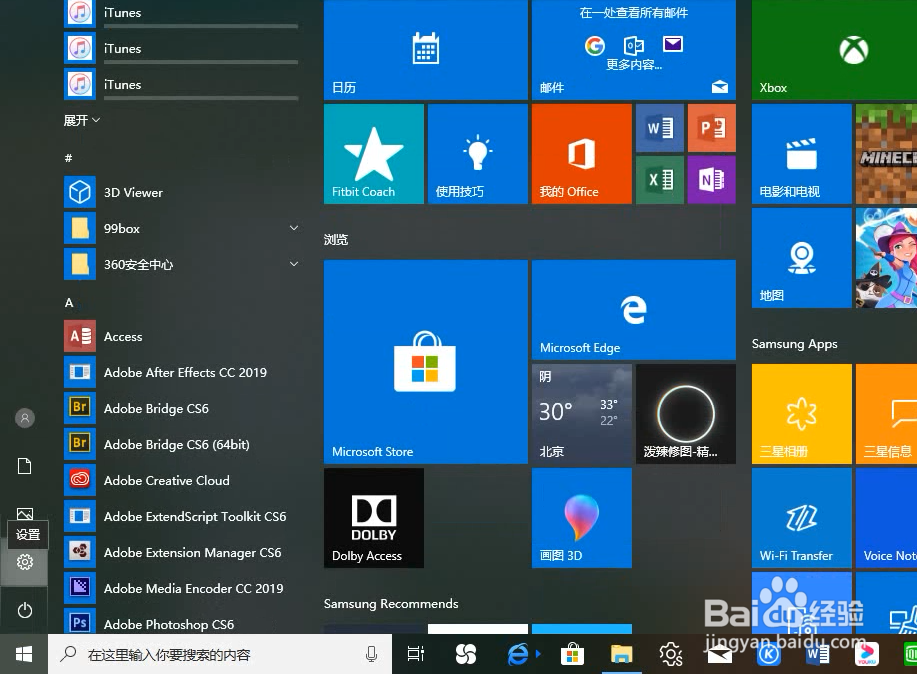
Task: Expand the recently added list via 展开
Action: point(82,121)
